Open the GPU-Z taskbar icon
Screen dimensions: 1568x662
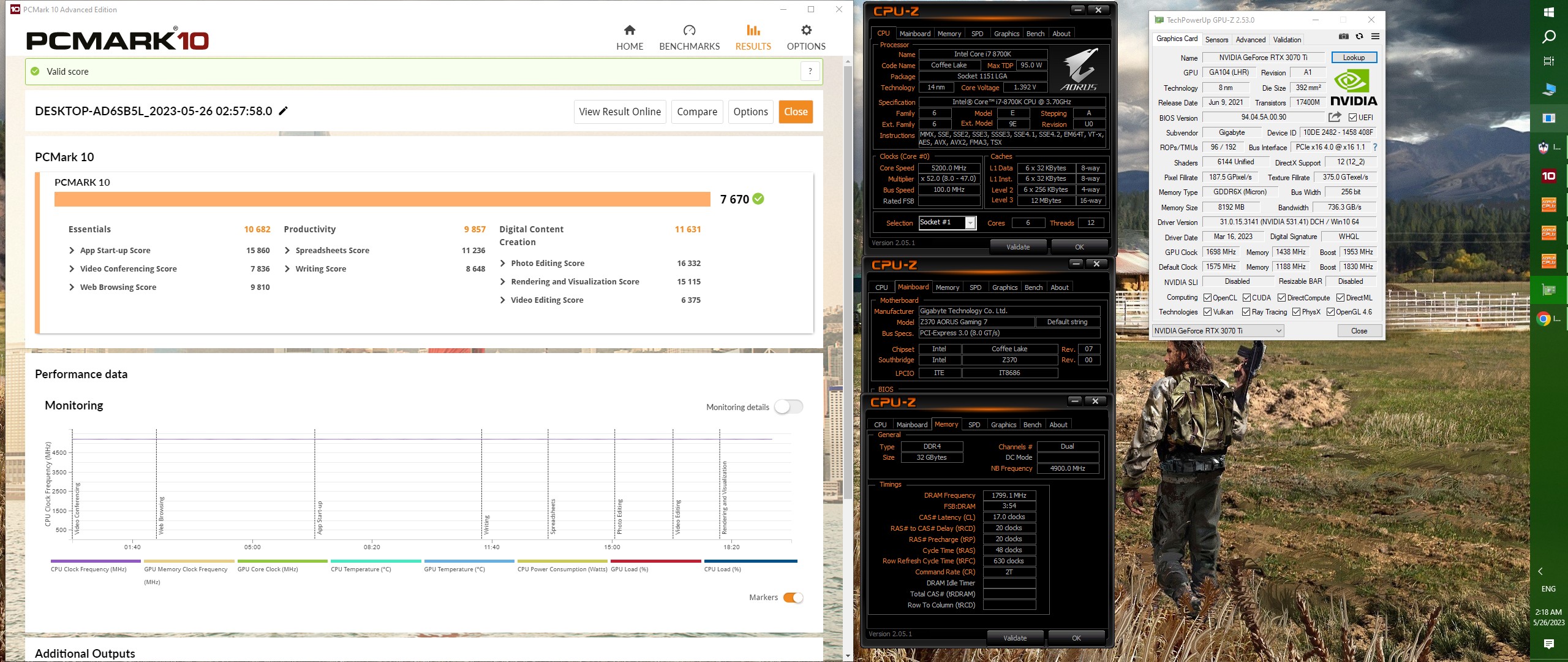(1548, 289)
